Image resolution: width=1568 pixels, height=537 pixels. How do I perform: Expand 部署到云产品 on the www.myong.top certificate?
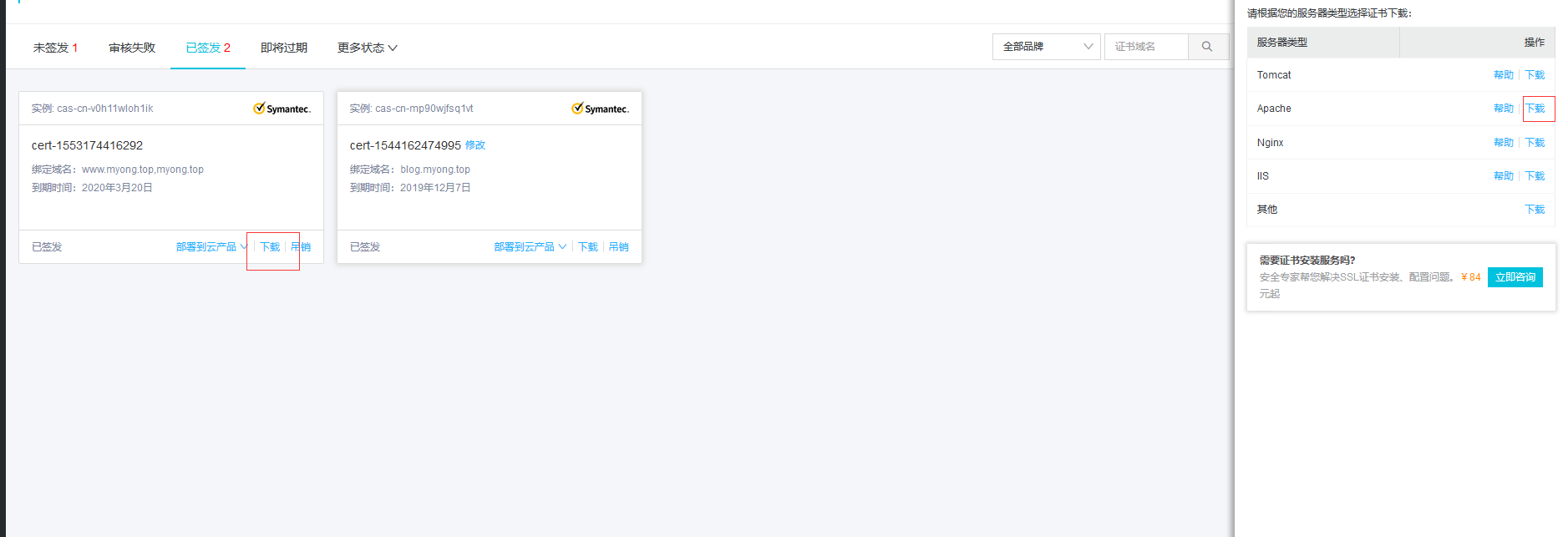pyautogui.click(x=212, y=247)
